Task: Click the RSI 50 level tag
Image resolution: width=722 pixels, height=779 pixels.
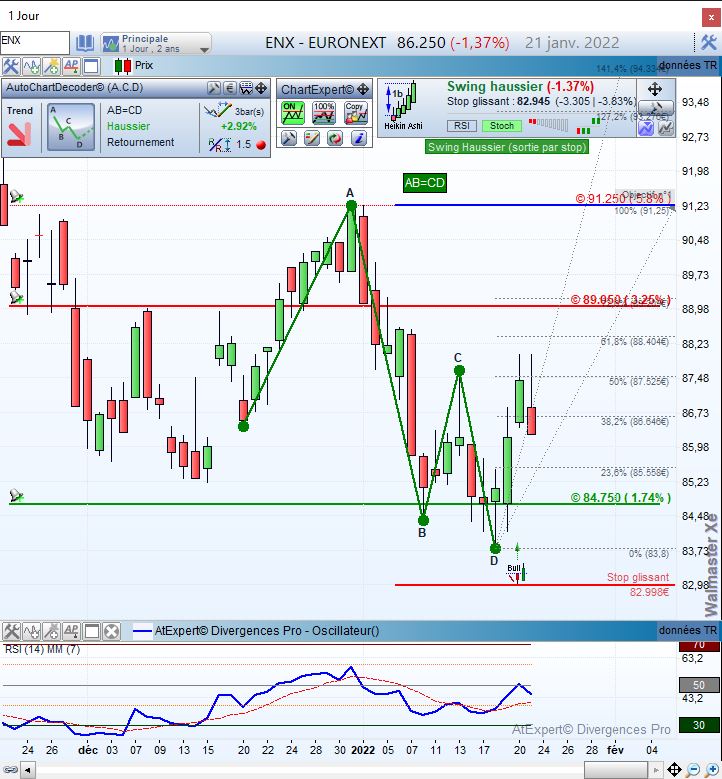Action: point(699,685)
